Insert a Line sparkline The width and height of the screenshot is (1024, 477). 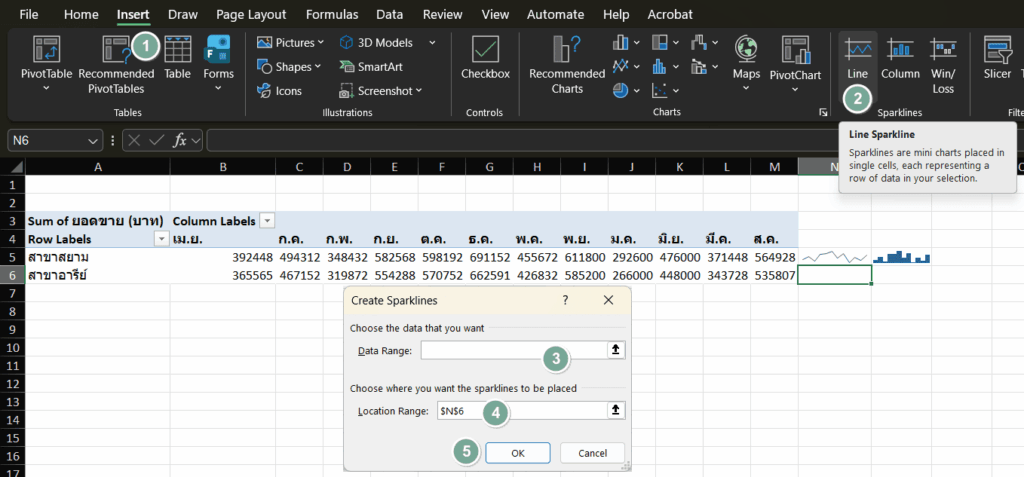(x=857, y=60)
